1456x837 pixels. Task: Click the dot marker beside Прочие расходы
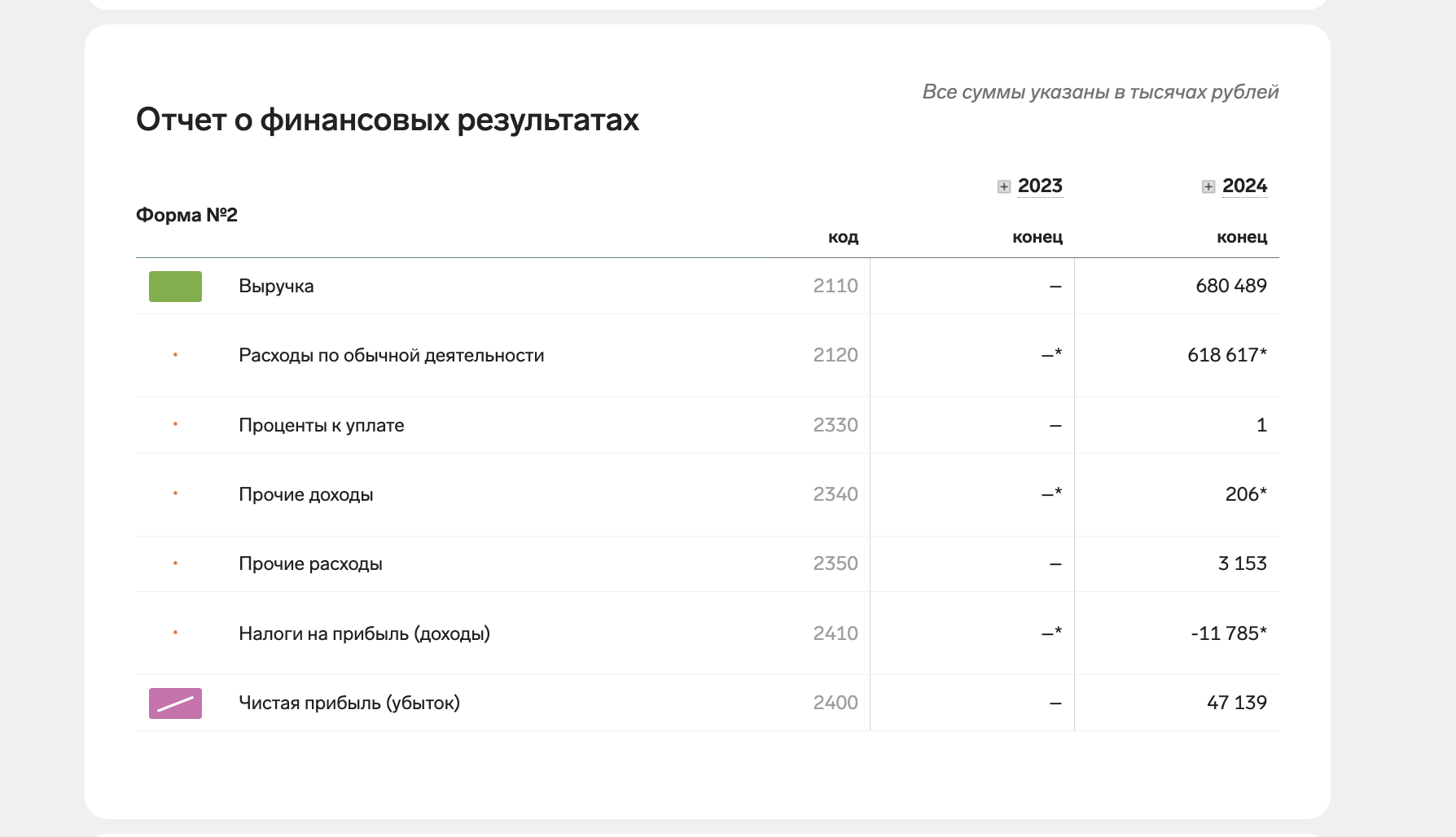(175, 563)
